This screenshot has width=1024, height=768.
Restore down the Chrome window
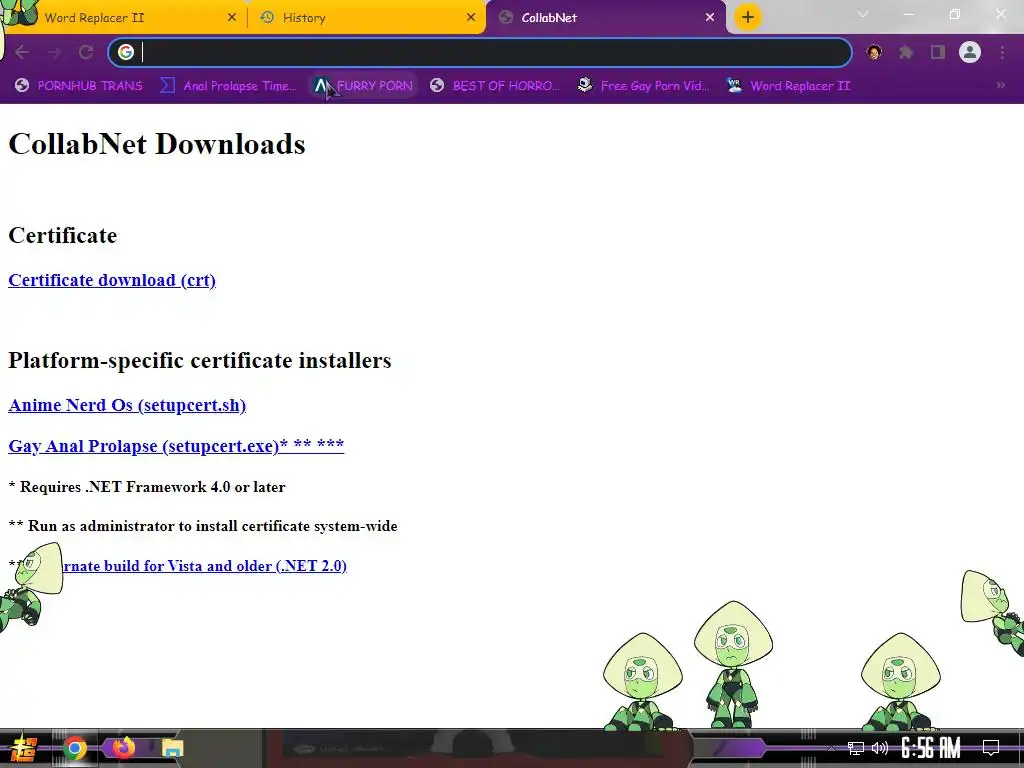pyautogui.click(x=955, y=14)
